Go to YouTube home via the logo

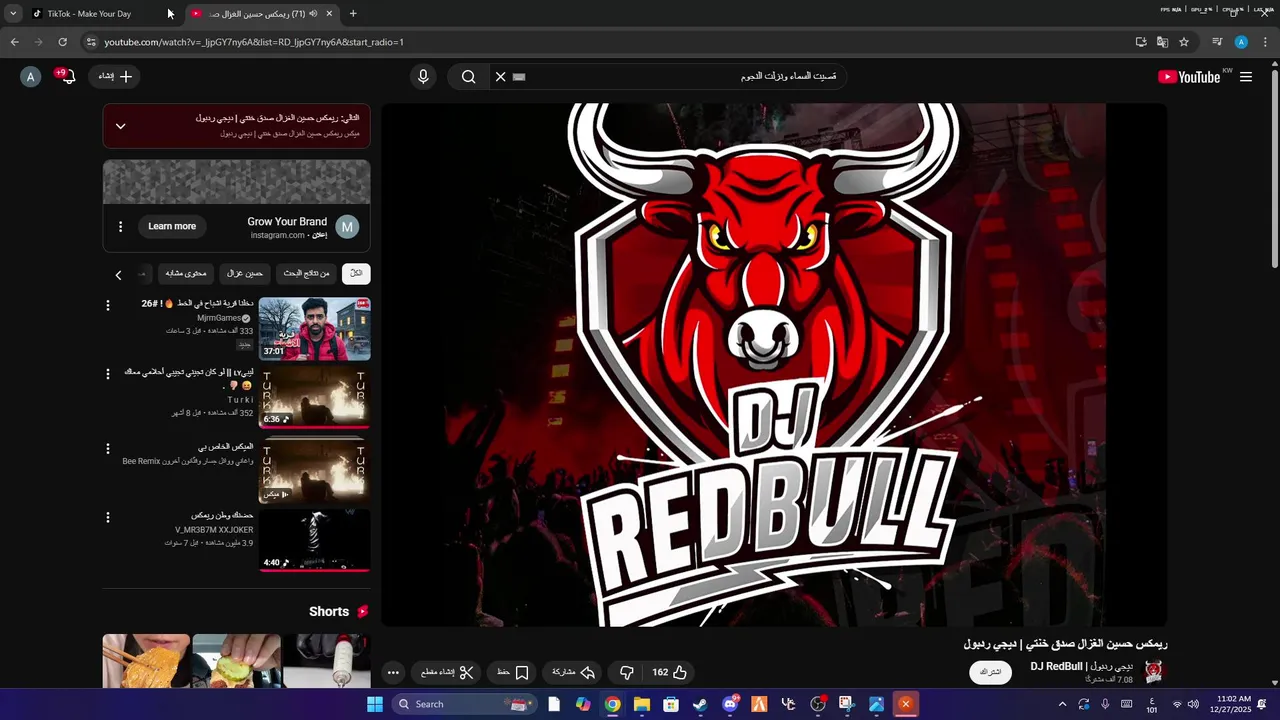(x=1189, y=77)
